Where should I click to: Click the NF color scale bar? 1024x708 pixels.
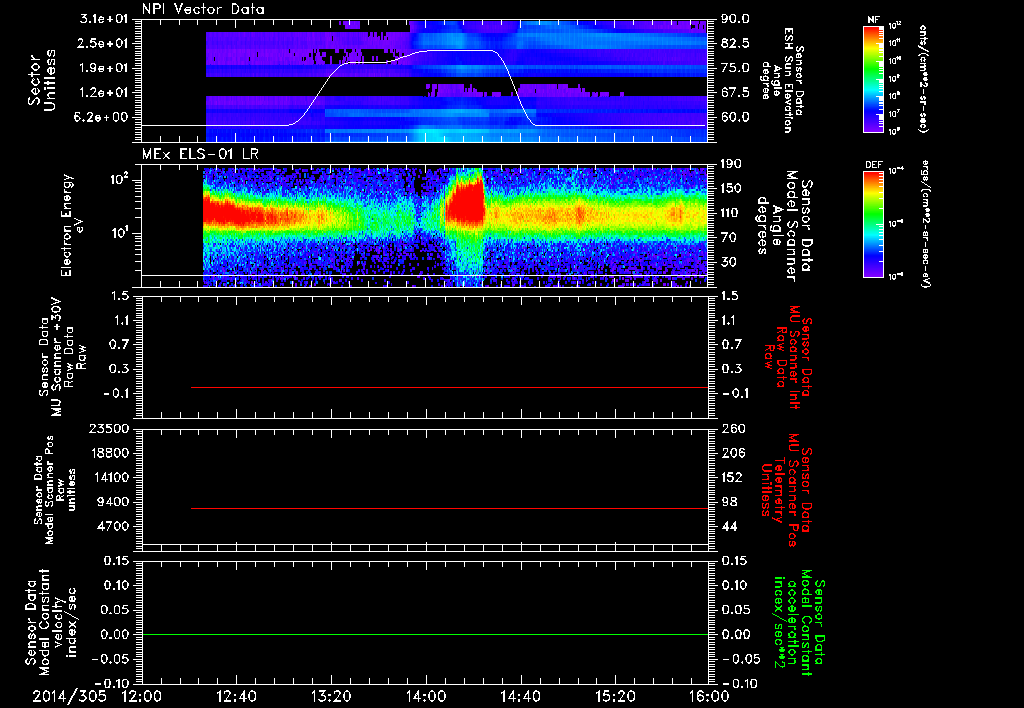[873, 79]
